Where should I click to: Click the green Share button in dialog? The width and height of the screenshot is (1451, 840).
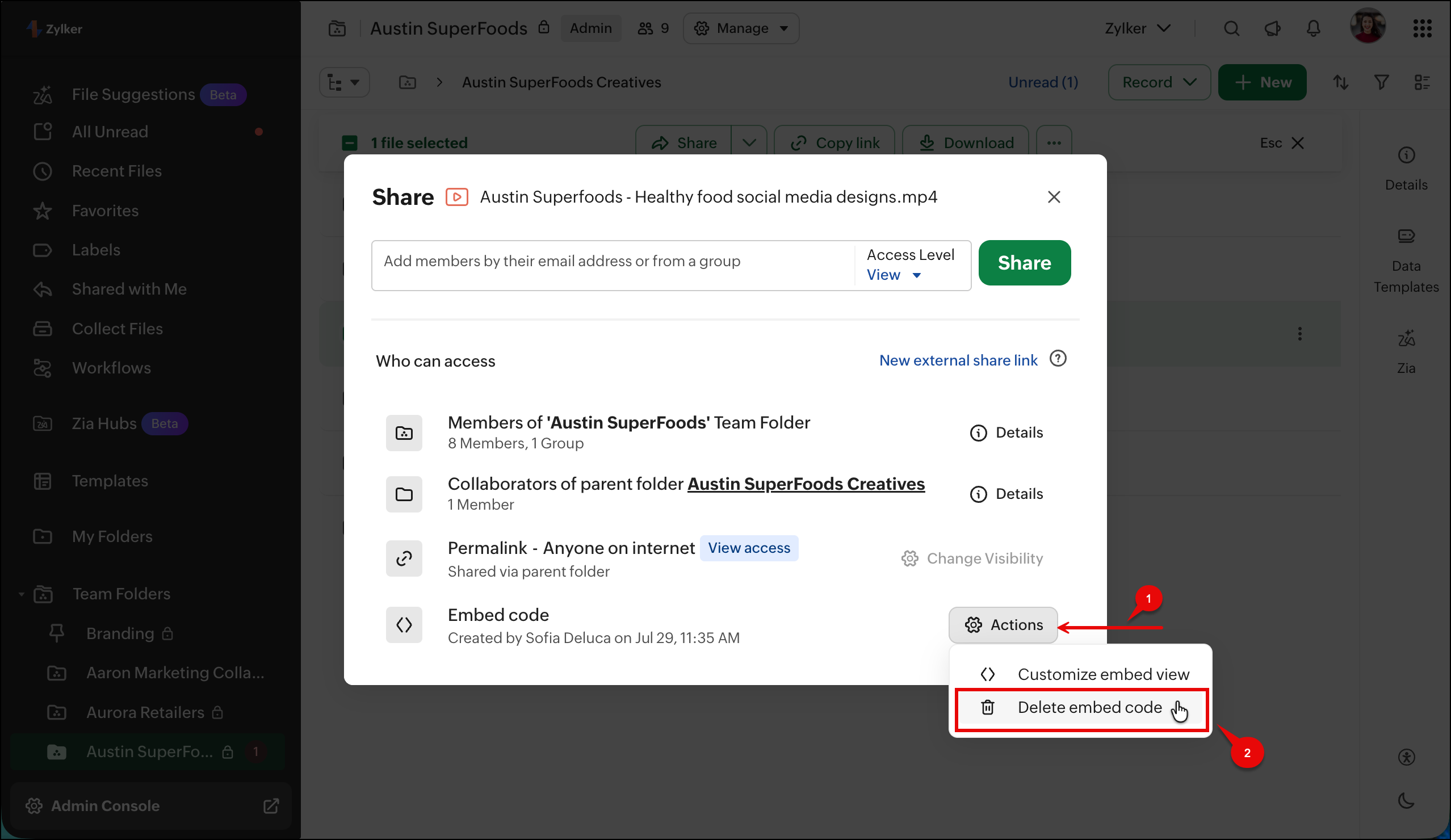click(1024, 263)
